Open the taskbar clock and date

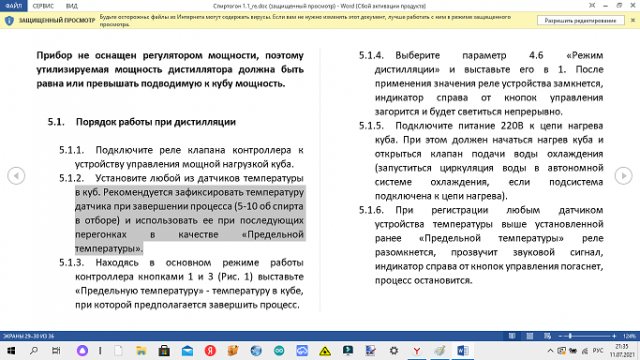click(x=622, y=351)
